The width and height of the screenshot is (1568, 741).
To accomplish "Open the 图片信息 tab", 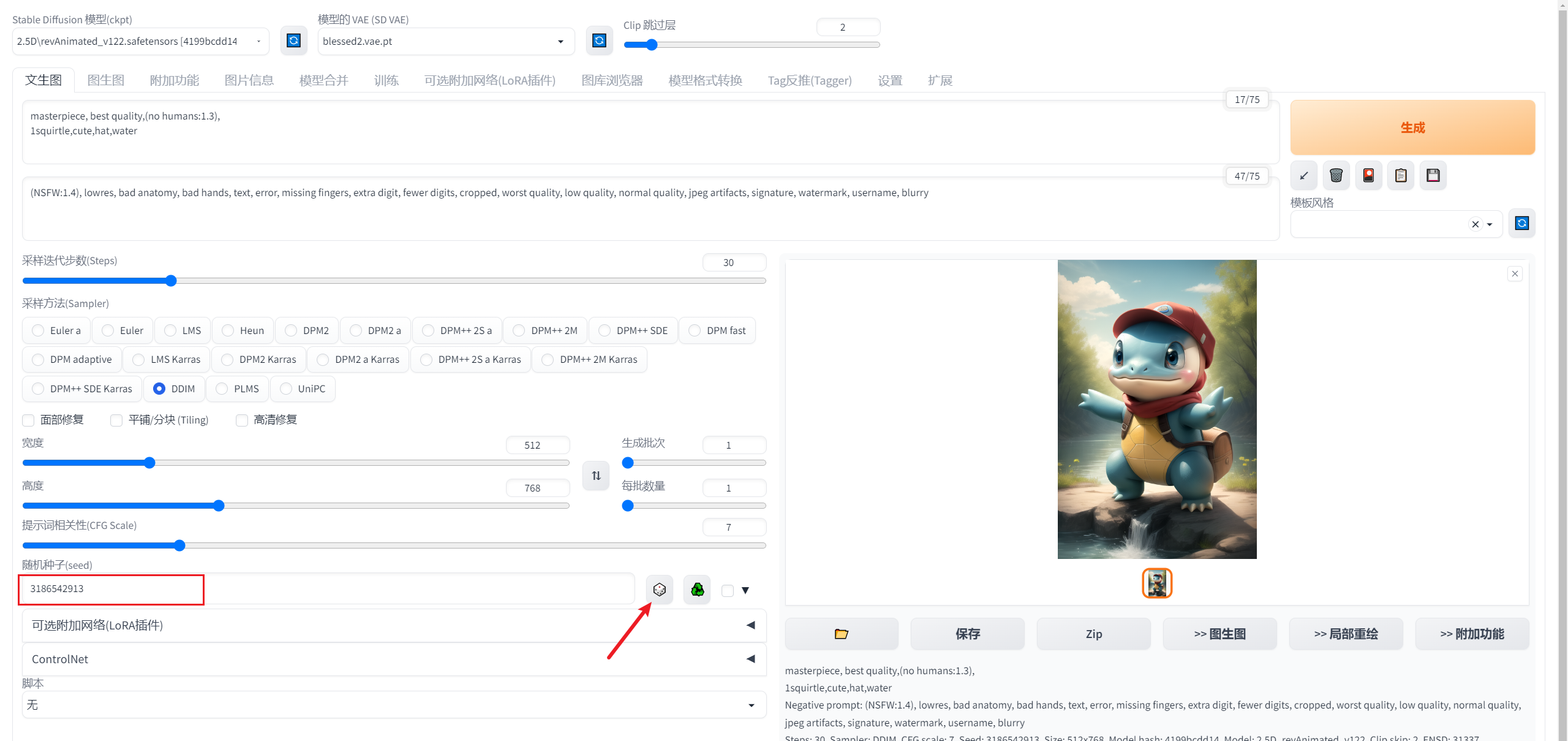I will pos(249,80).
